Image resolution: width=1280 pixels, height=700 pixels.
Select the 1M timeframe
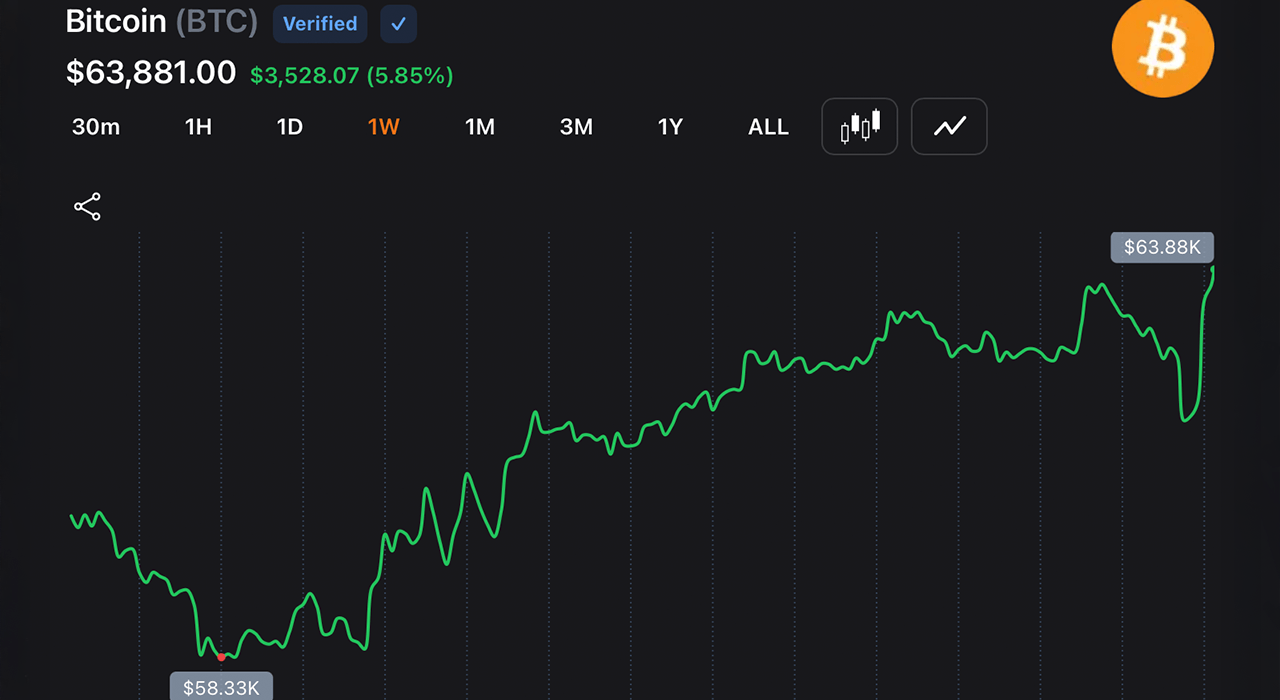pos(480,127)
